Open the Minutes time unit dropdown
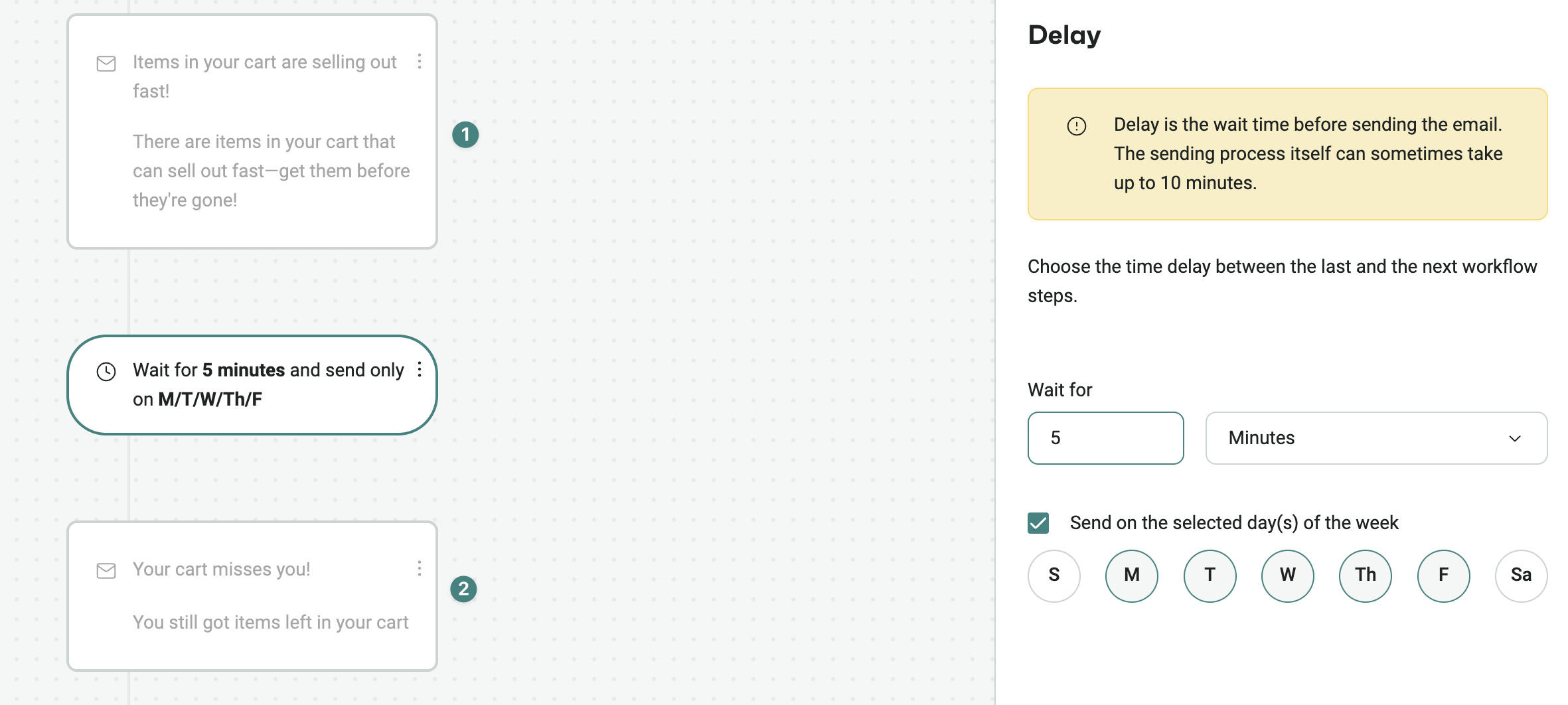 point(1375,438)
